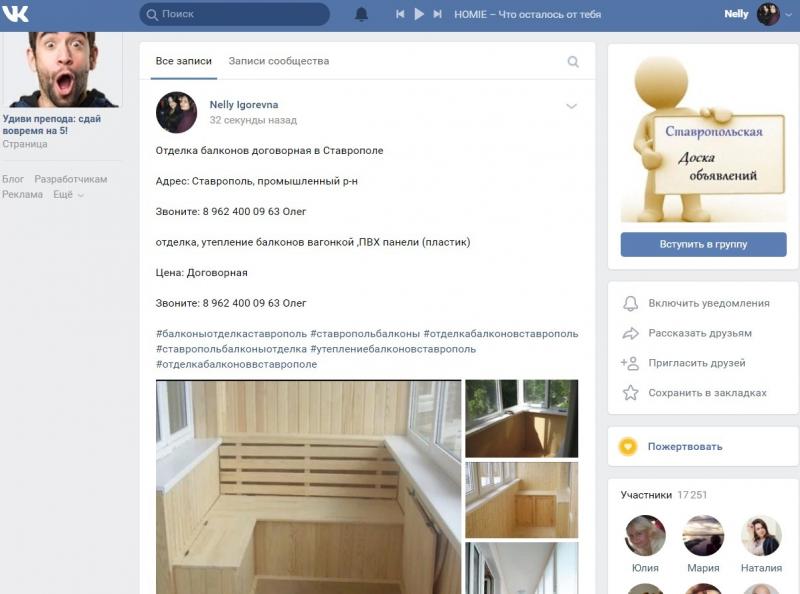
Task: Open post timestamp 32 секунды назад
Action: click(253, 120)
